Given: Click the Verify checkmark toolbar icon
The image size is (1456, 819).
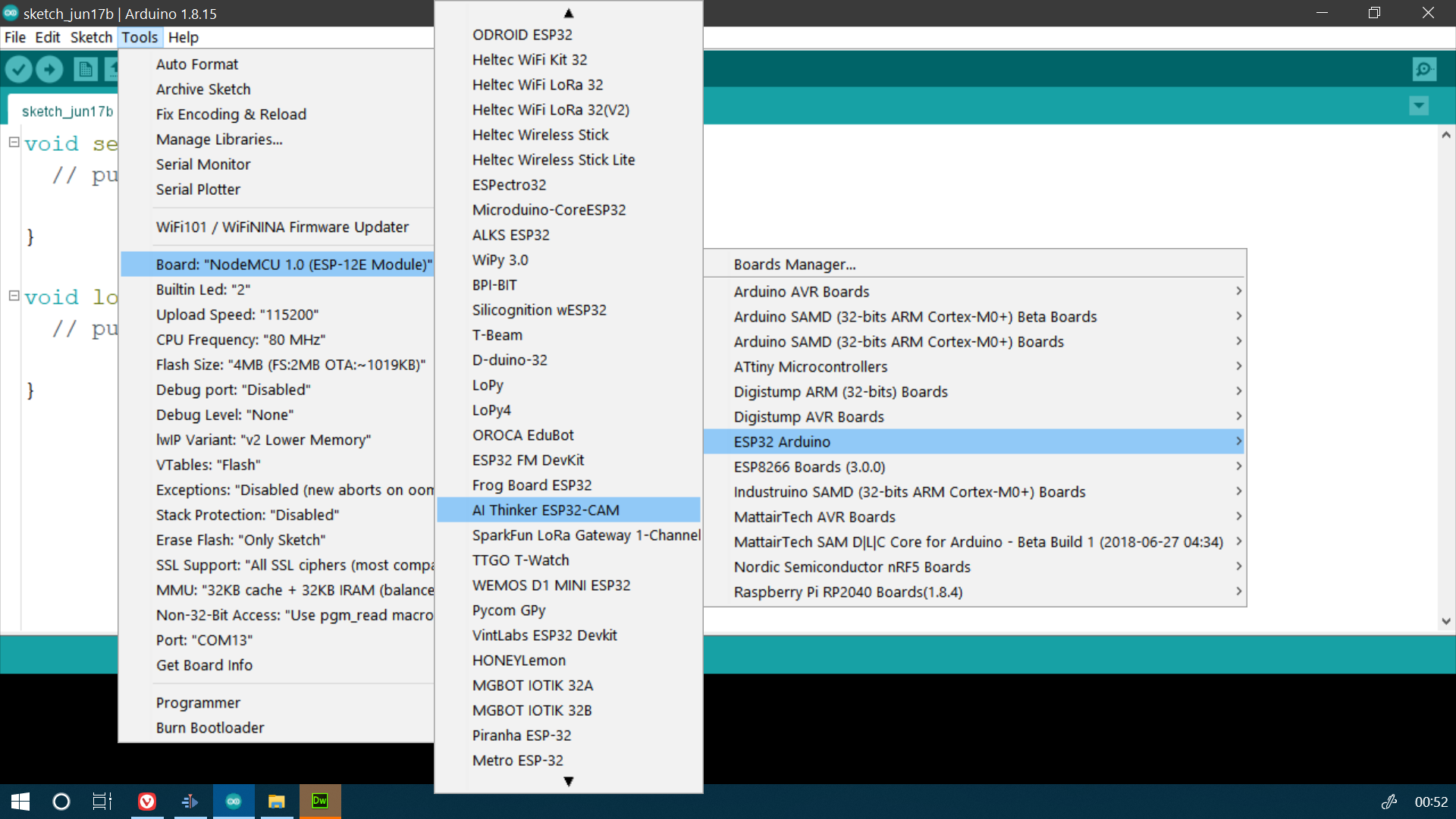Looking at the screenshot, I should pos(19,70).
